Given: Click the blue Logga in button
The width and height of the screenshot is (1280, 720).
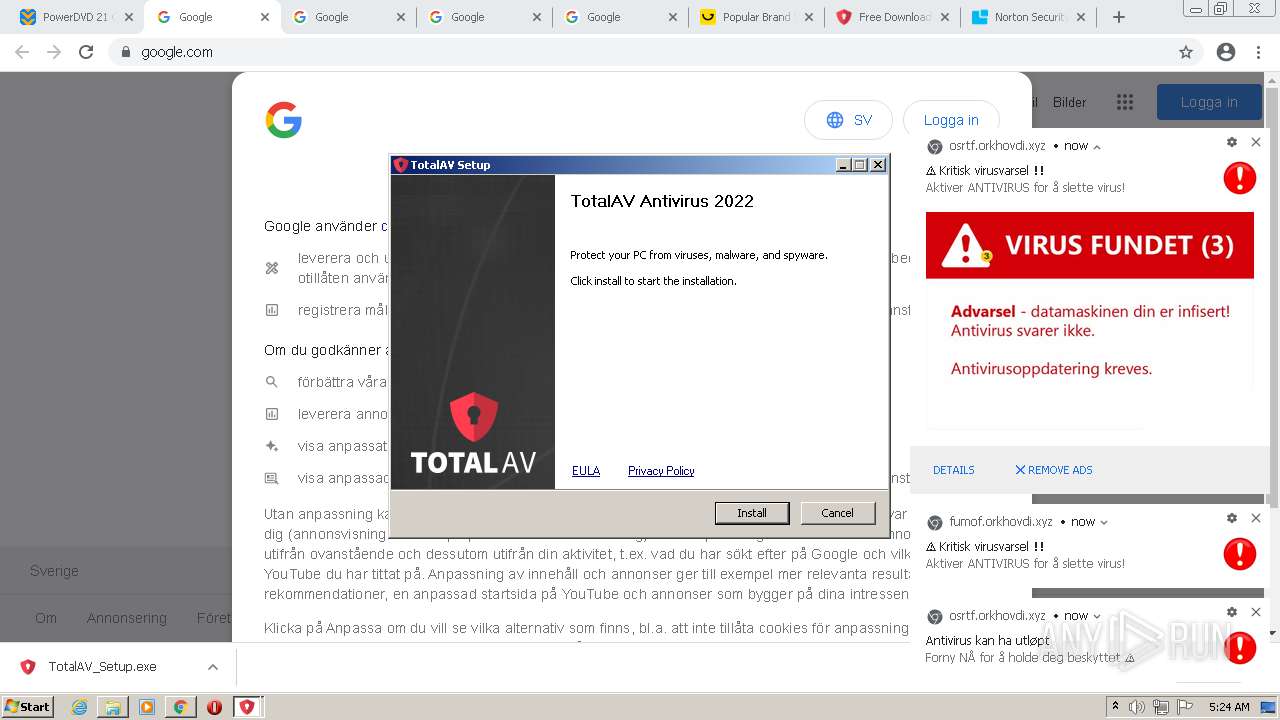Looking at the screenshot, I should coord(1209,102).
